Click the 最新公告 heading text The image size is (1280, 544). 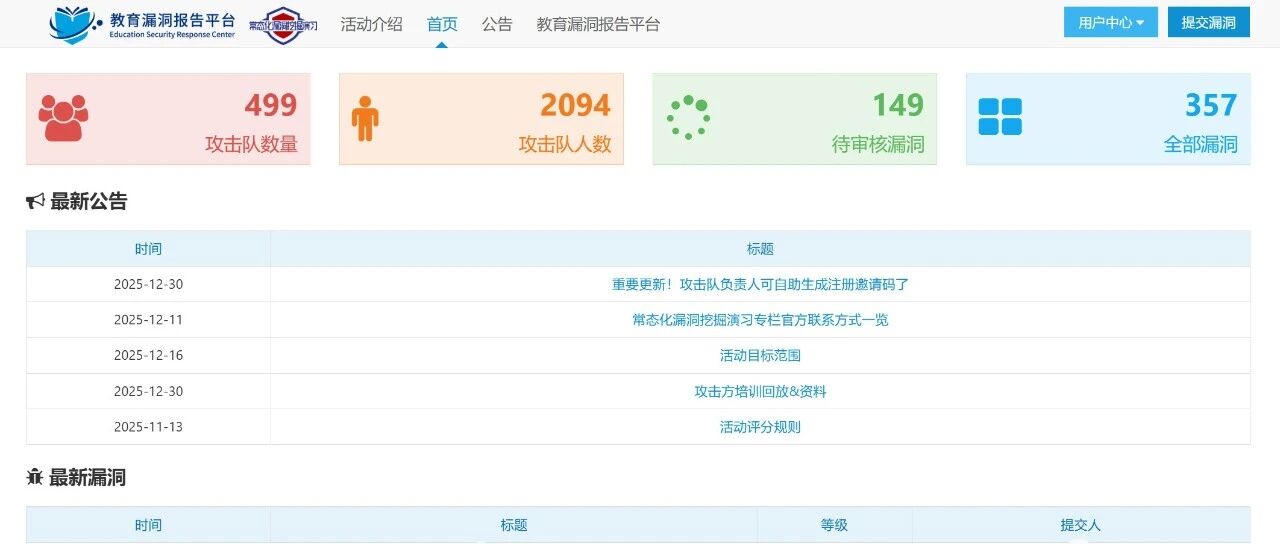click(89, 201)
